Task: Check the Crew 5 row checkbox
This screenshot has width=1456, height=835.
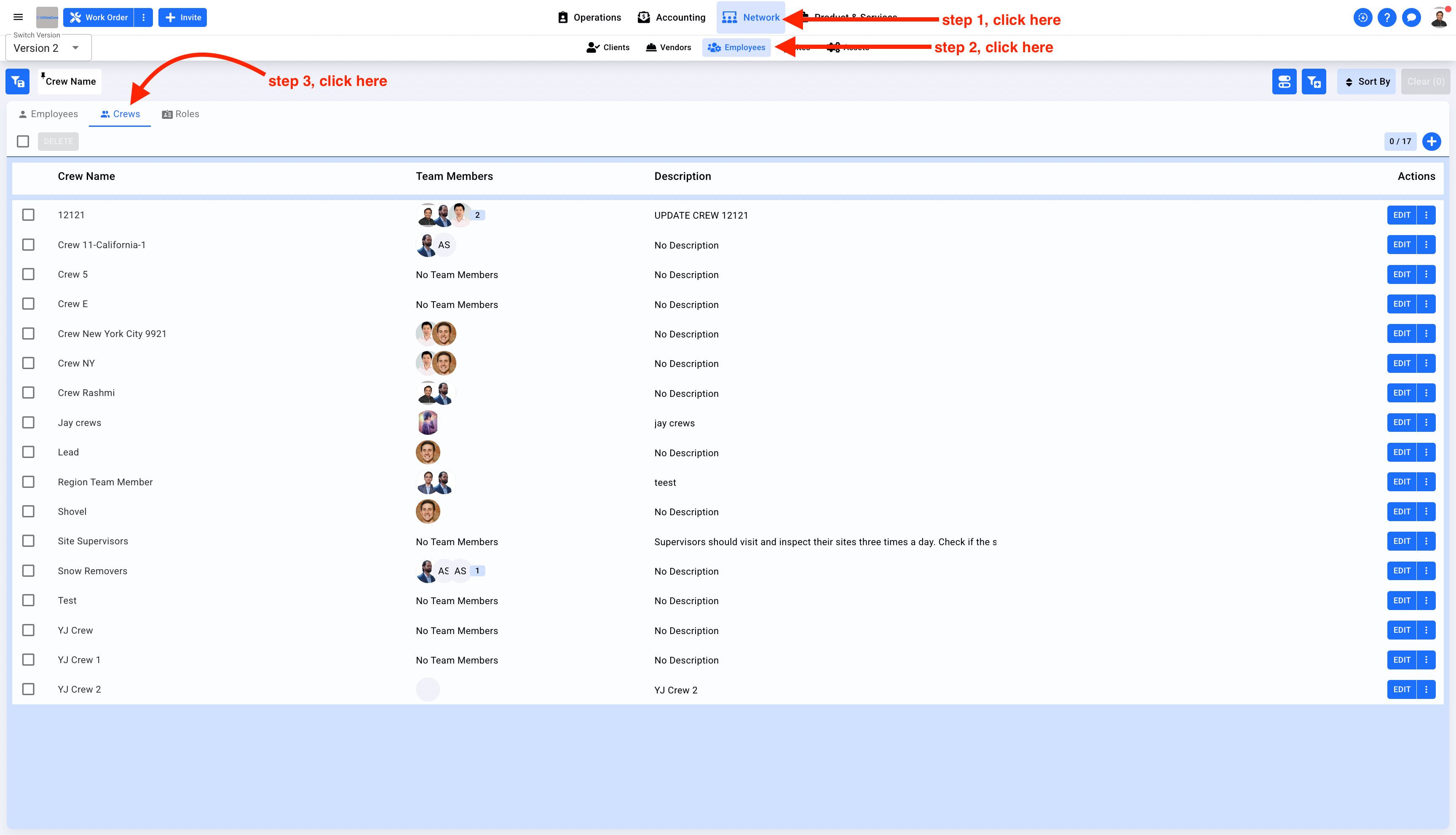Action: point(28,274)
